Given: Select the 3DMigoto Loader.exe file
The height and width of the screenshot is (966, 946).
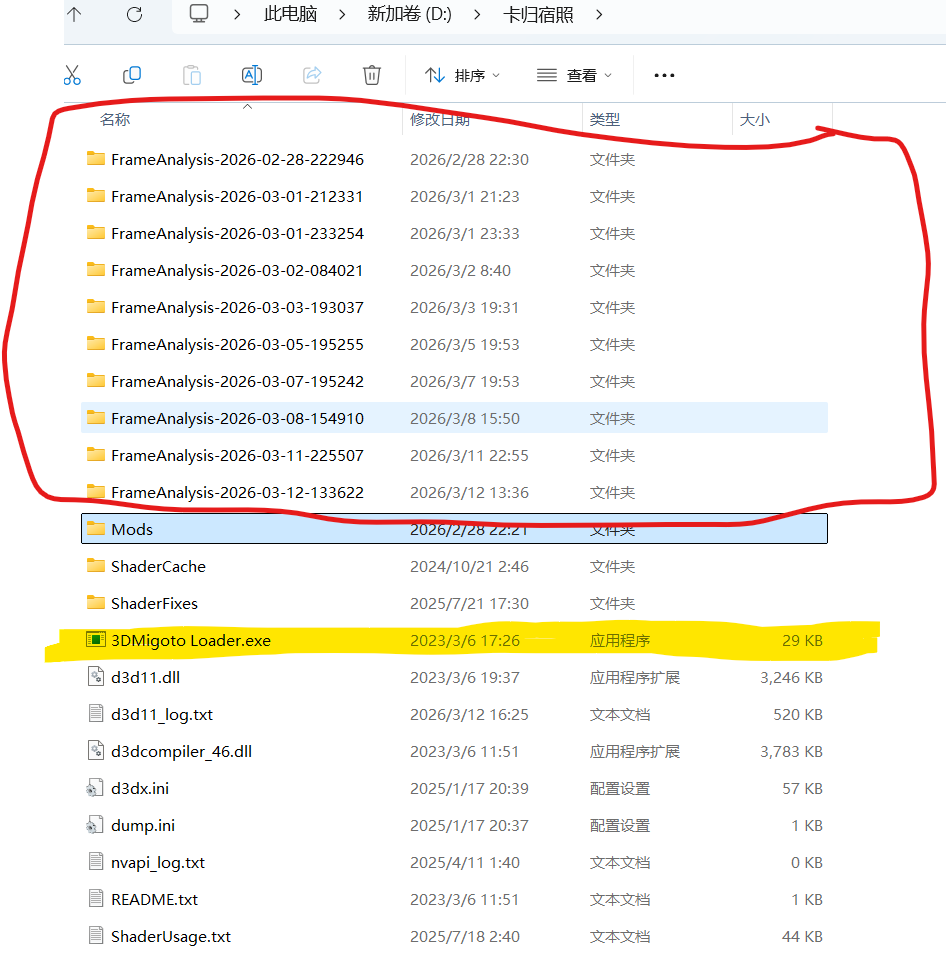Looking at the screenshot, I should click(x=190, y=640).
